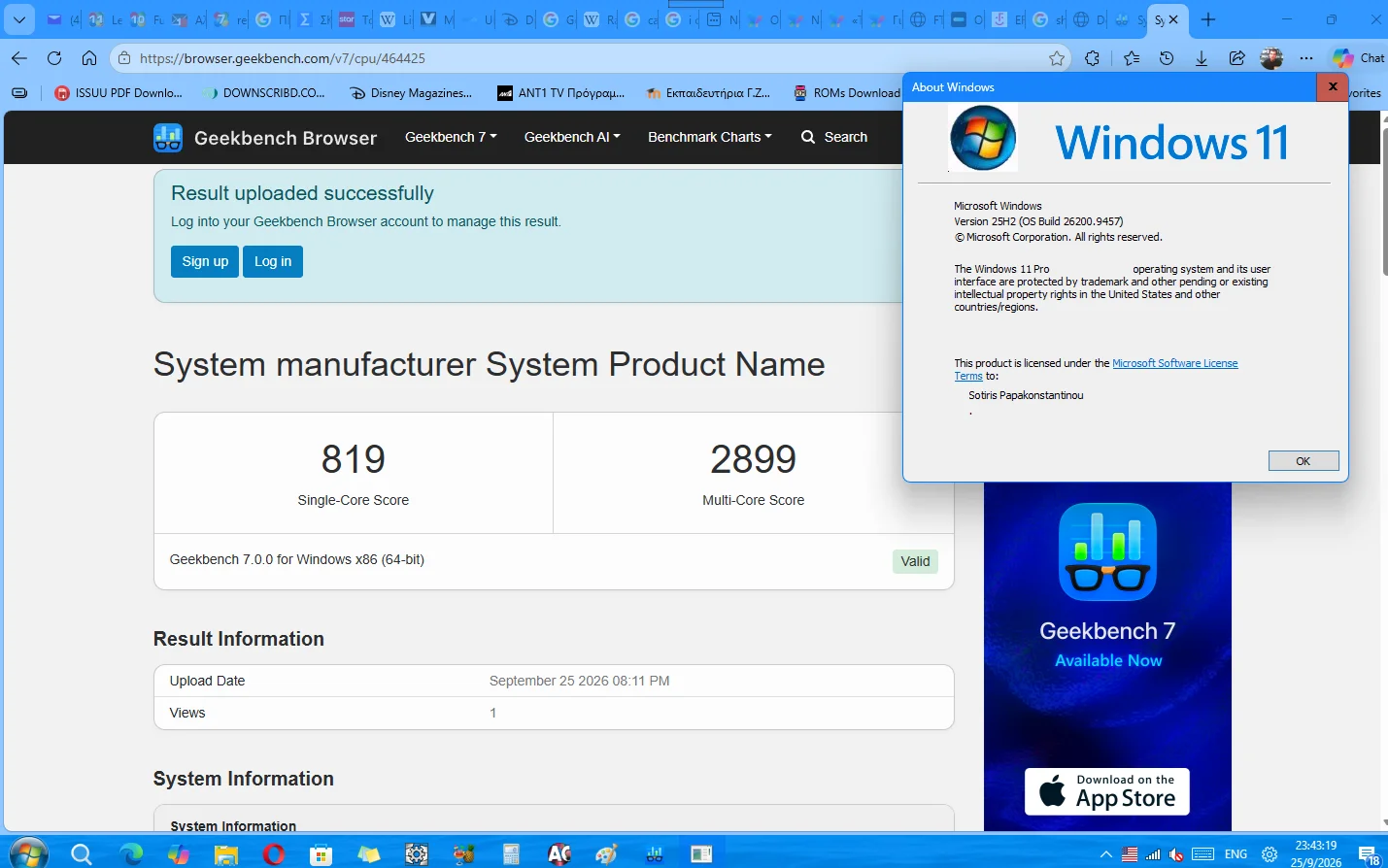Click the Sign up button
Screen dimensions: 1388x868
[205, 261]
